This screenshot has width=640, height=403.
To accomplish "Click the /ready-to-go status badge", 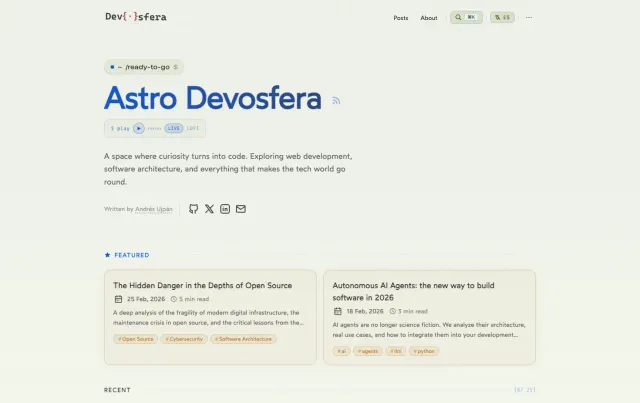I will tap(144, 67).
